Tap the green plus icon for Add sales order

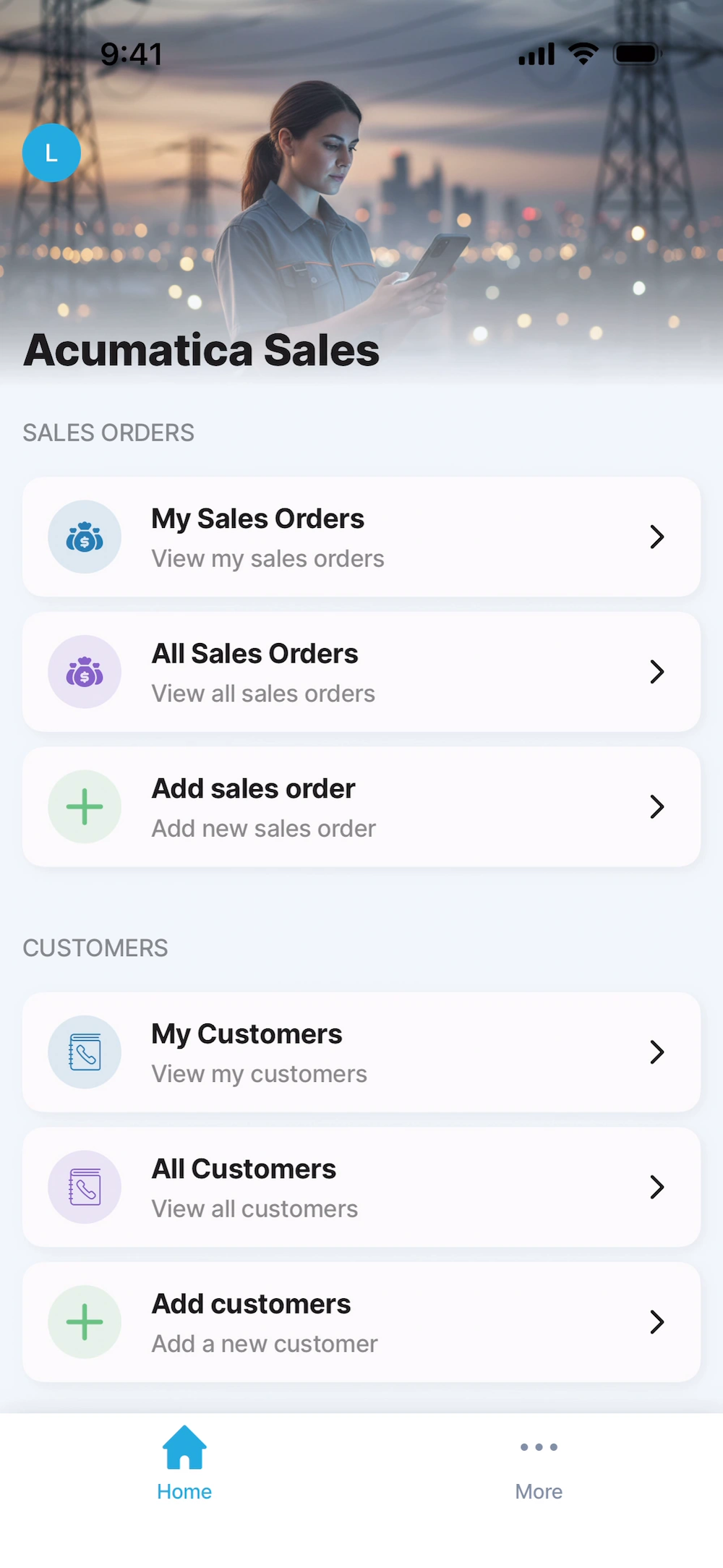coord(85,806)
